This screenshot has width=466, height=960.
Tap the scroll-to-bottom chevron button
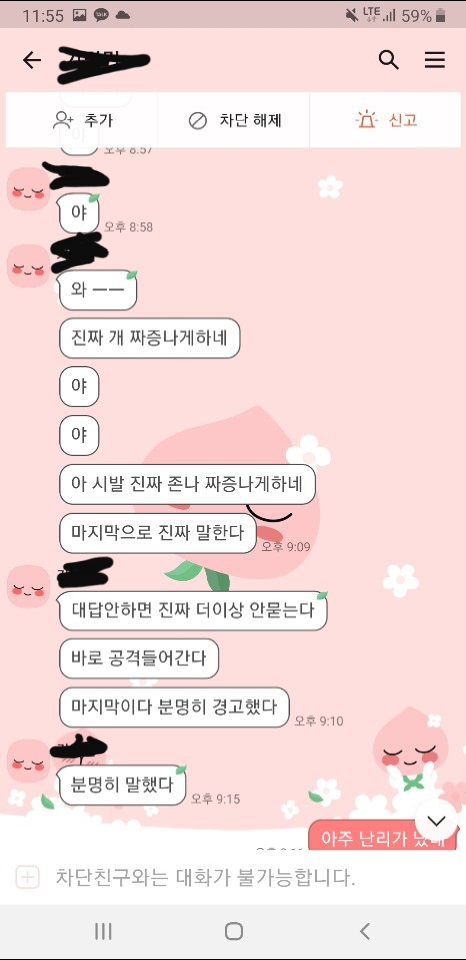[436, 820]
